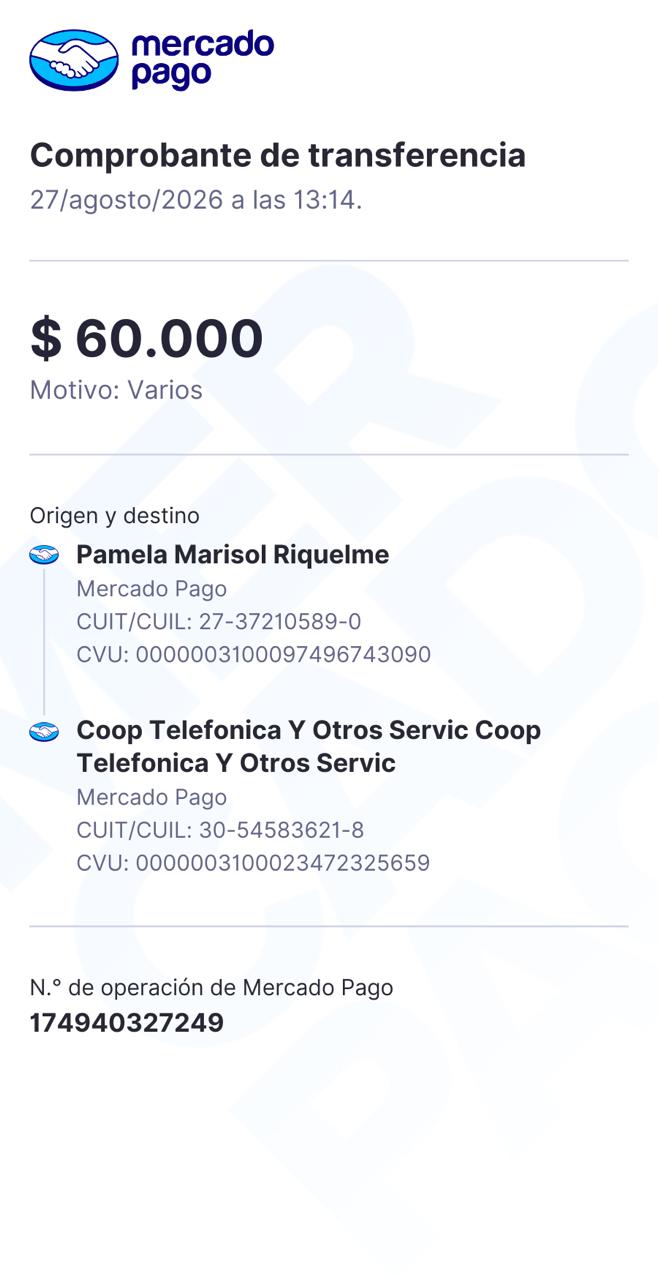Click the Origen y destino label
Image resolution: width=658 pixels, height=1280 pixels.
point(115,516)
